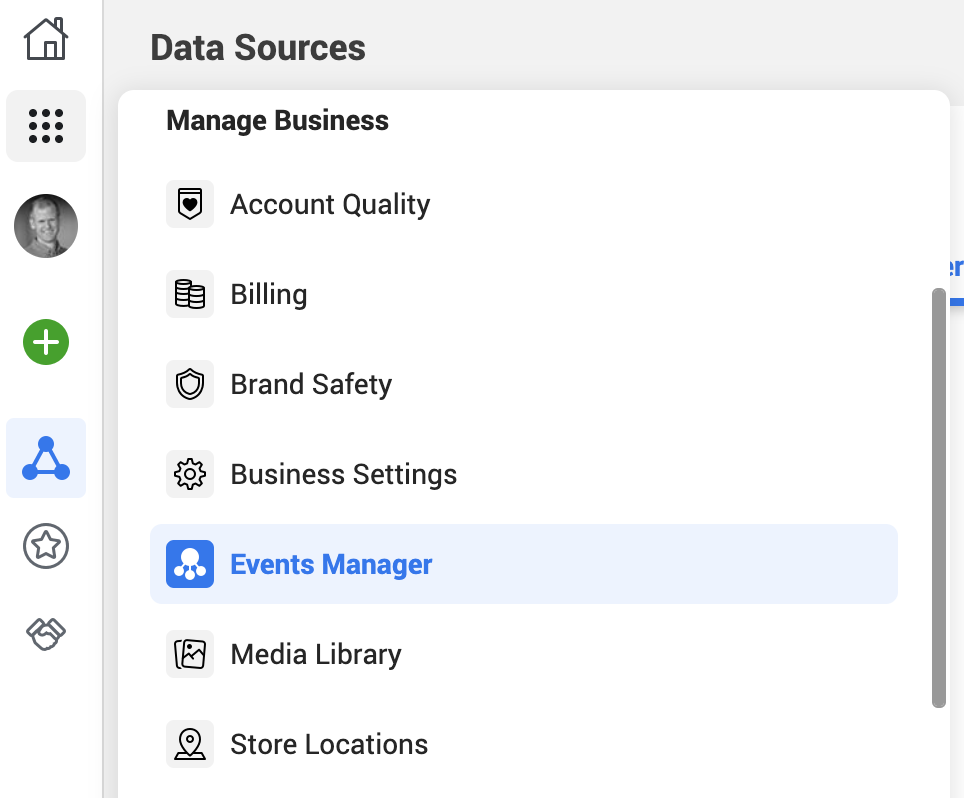
Task: Open the Store Locations entry
Action: pyautogui.click(x=524, y=744)
